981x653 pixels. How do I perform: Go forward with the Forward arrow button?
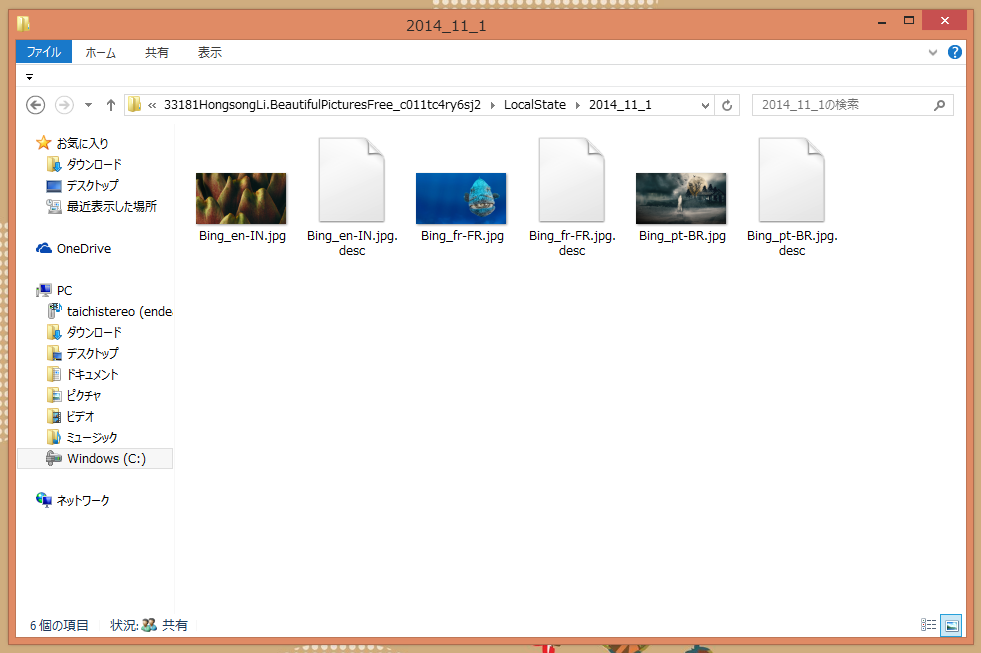click(64, 105)
